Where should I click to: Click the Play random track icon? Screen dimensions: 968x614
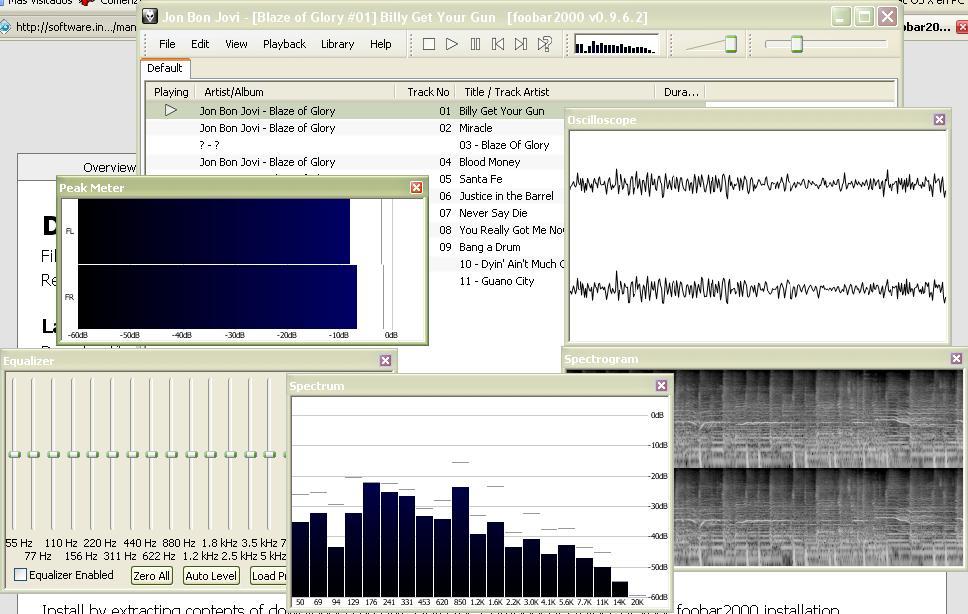543,43
